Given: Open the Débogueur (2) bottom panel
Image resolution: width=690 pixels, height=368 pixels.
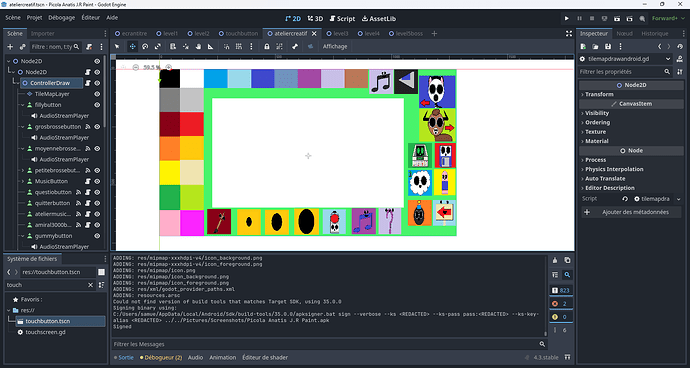Looking at the screenshot, I should 161,357.
